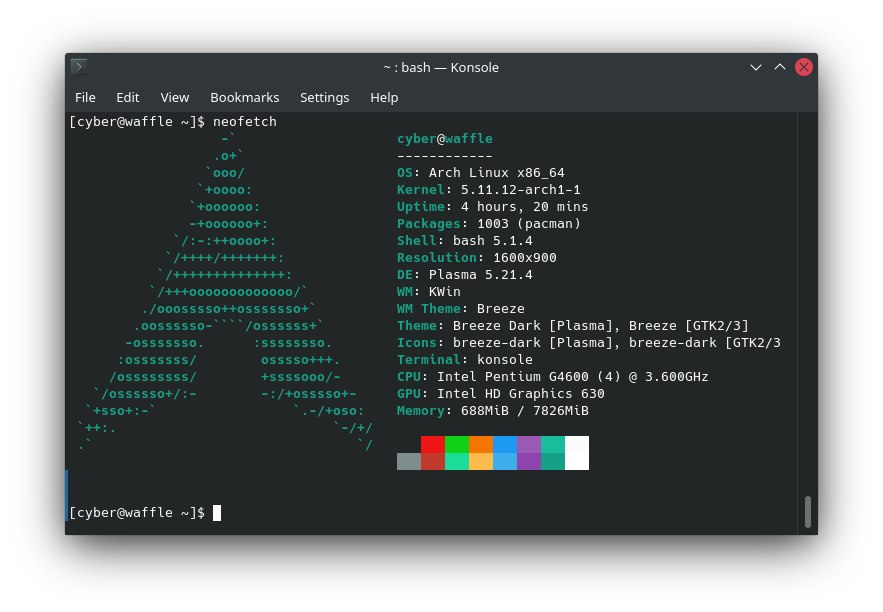Screen dimensions: 883x612
Task: Open the Edit menu
Action: [128, 97]
